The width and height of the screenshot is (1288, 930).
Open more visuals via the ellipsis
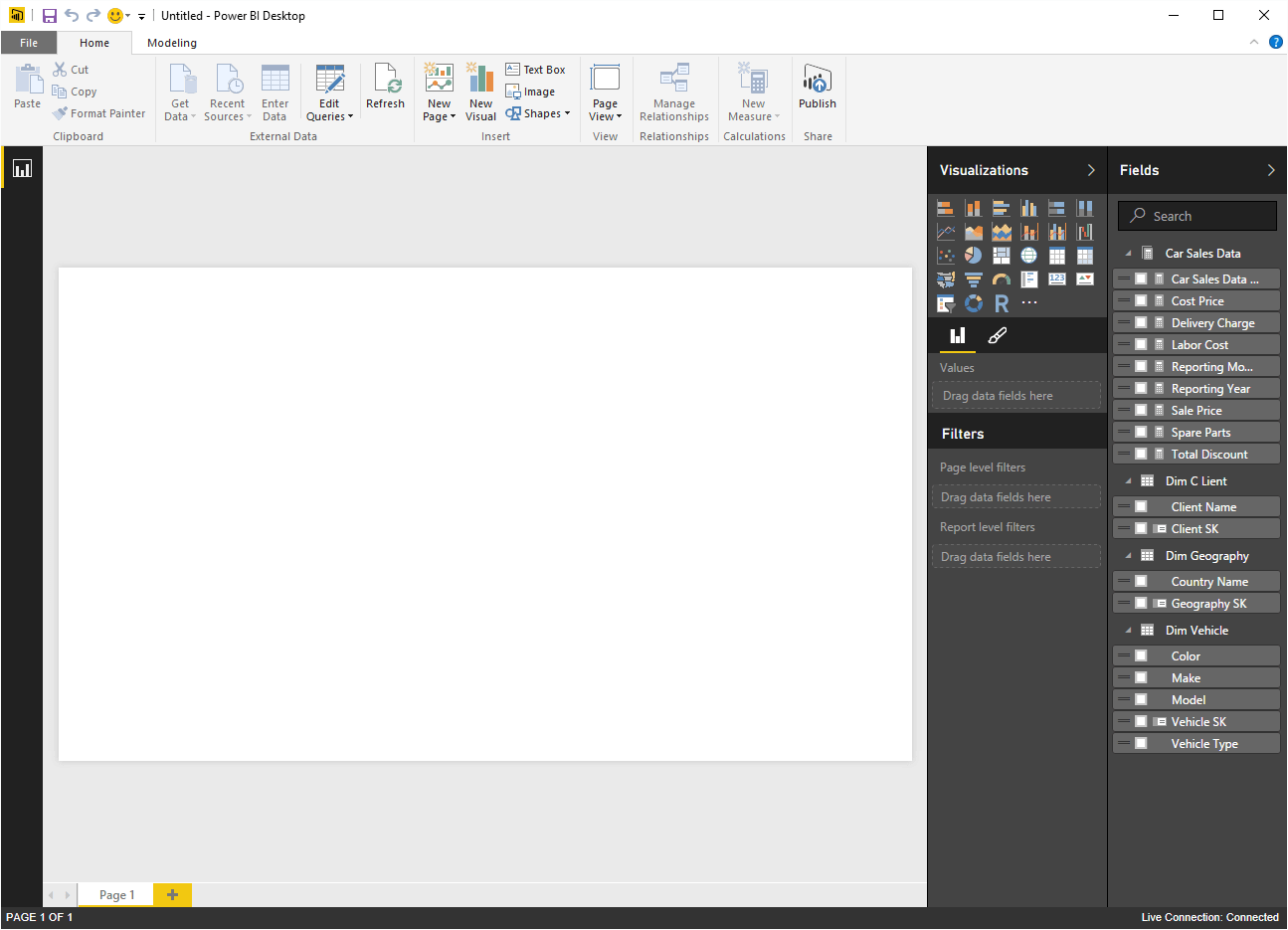point(1029,303)
